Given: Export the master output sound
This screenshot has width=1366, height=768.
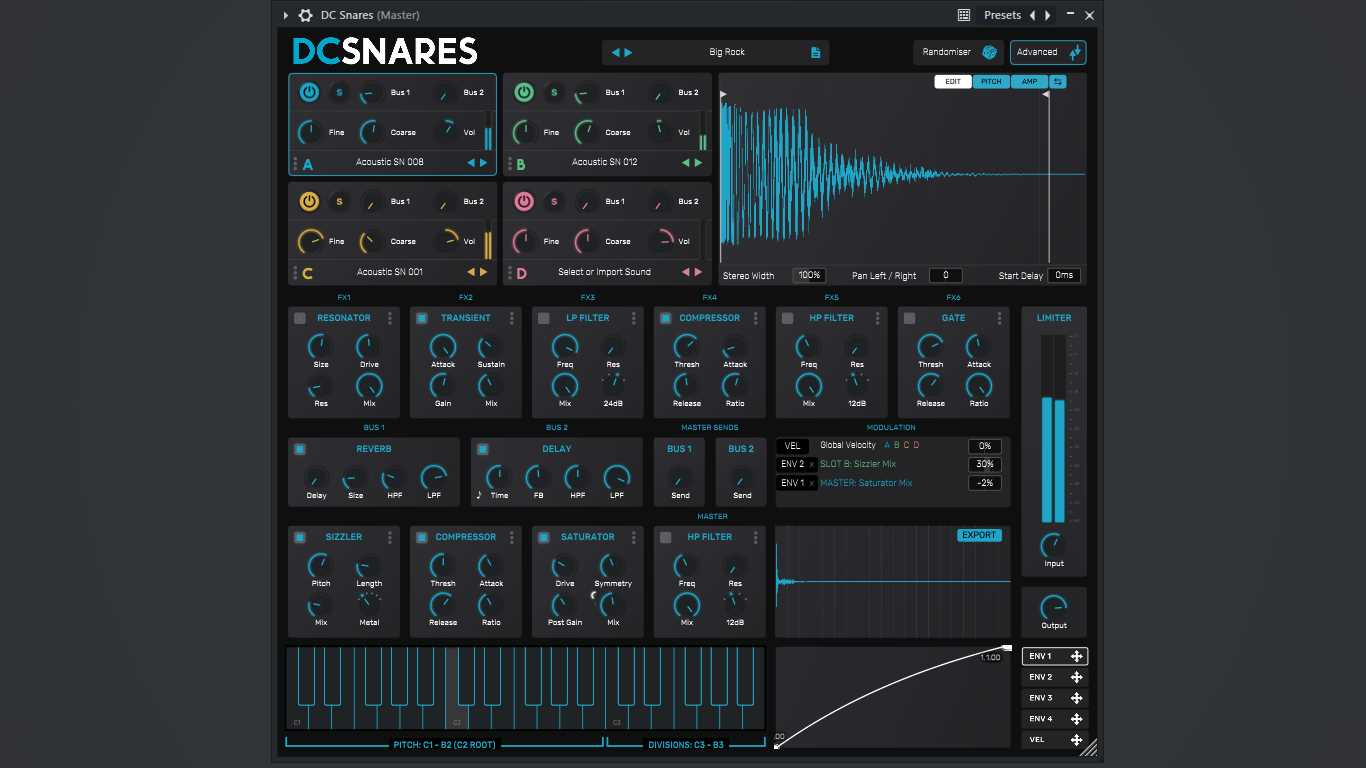Looking at the screenshot, I should 979,535.
